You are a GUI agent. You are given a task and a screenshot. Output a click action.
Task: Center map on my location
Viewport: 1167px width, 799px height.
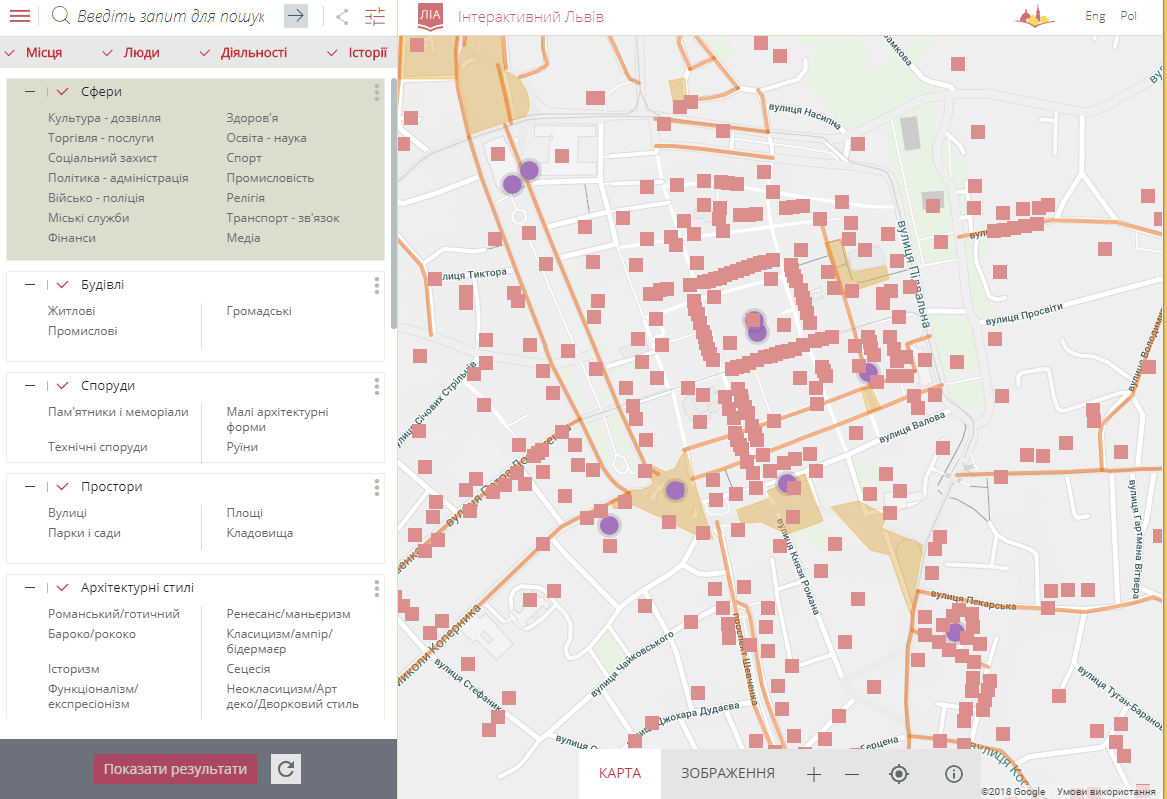[899, 774]
